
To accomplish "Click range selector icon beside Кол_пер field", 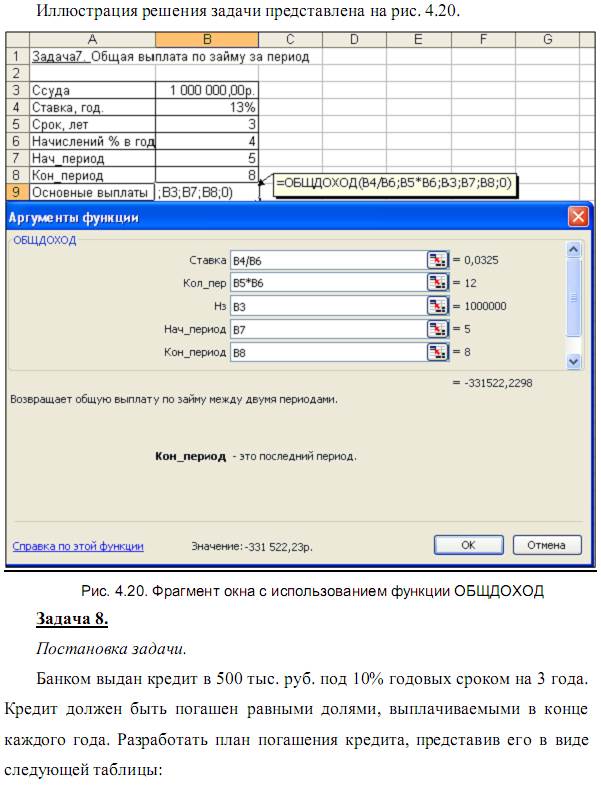I will (x=437, y=283).
